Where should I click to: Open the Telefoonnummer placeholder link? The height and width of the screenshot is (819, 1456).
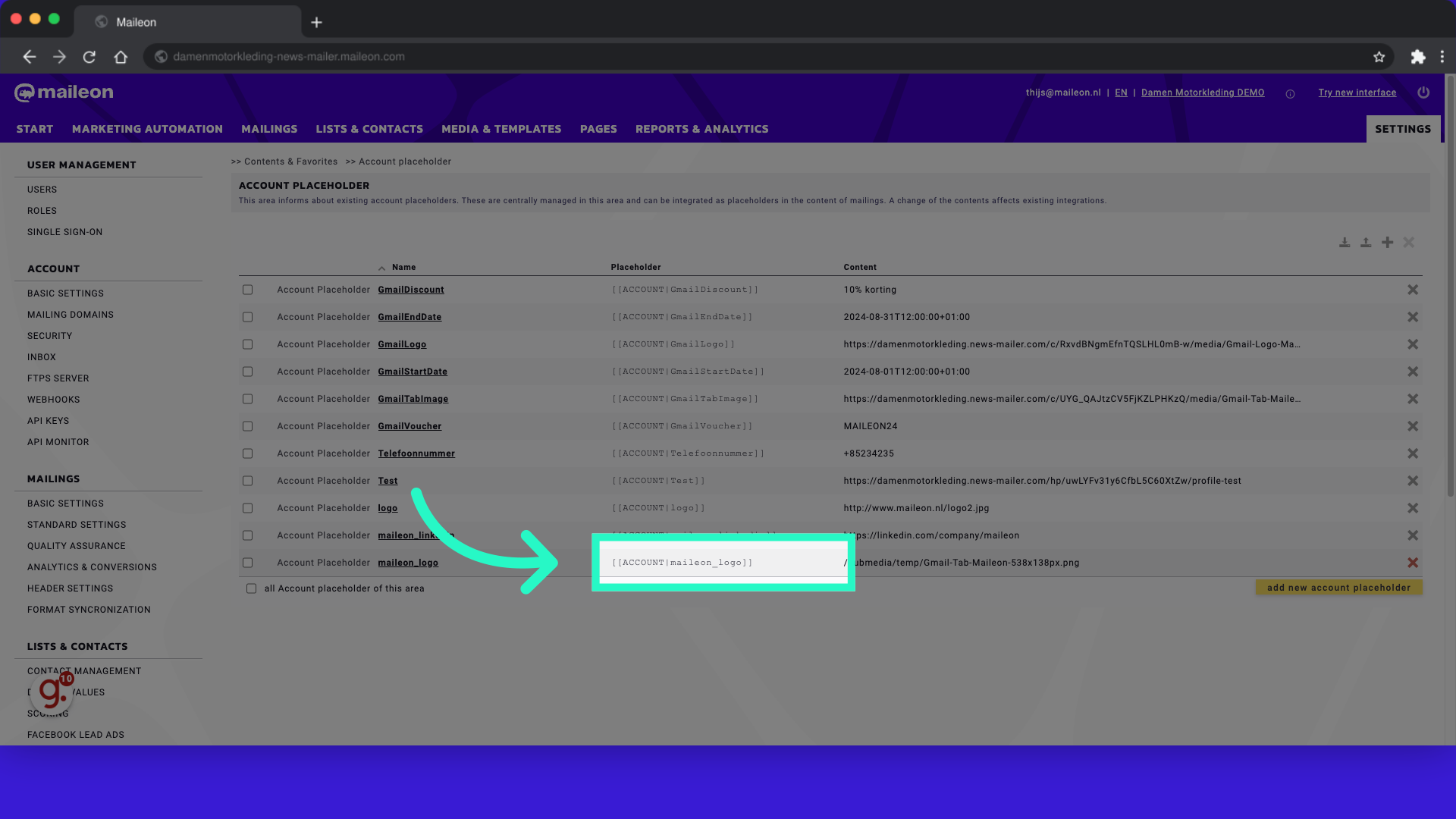pos(416,453)
